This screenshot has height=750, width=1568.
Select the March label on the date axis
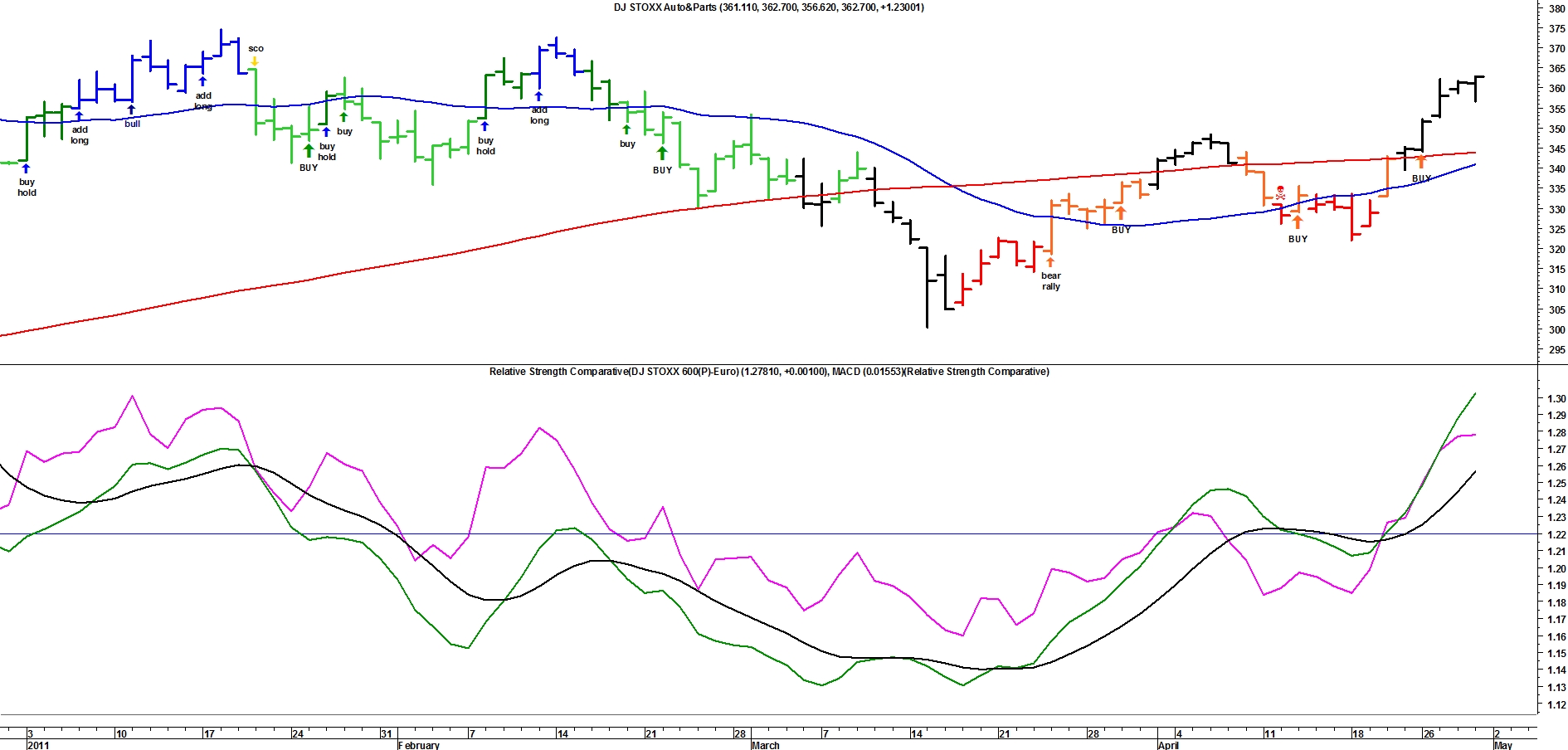765,745
